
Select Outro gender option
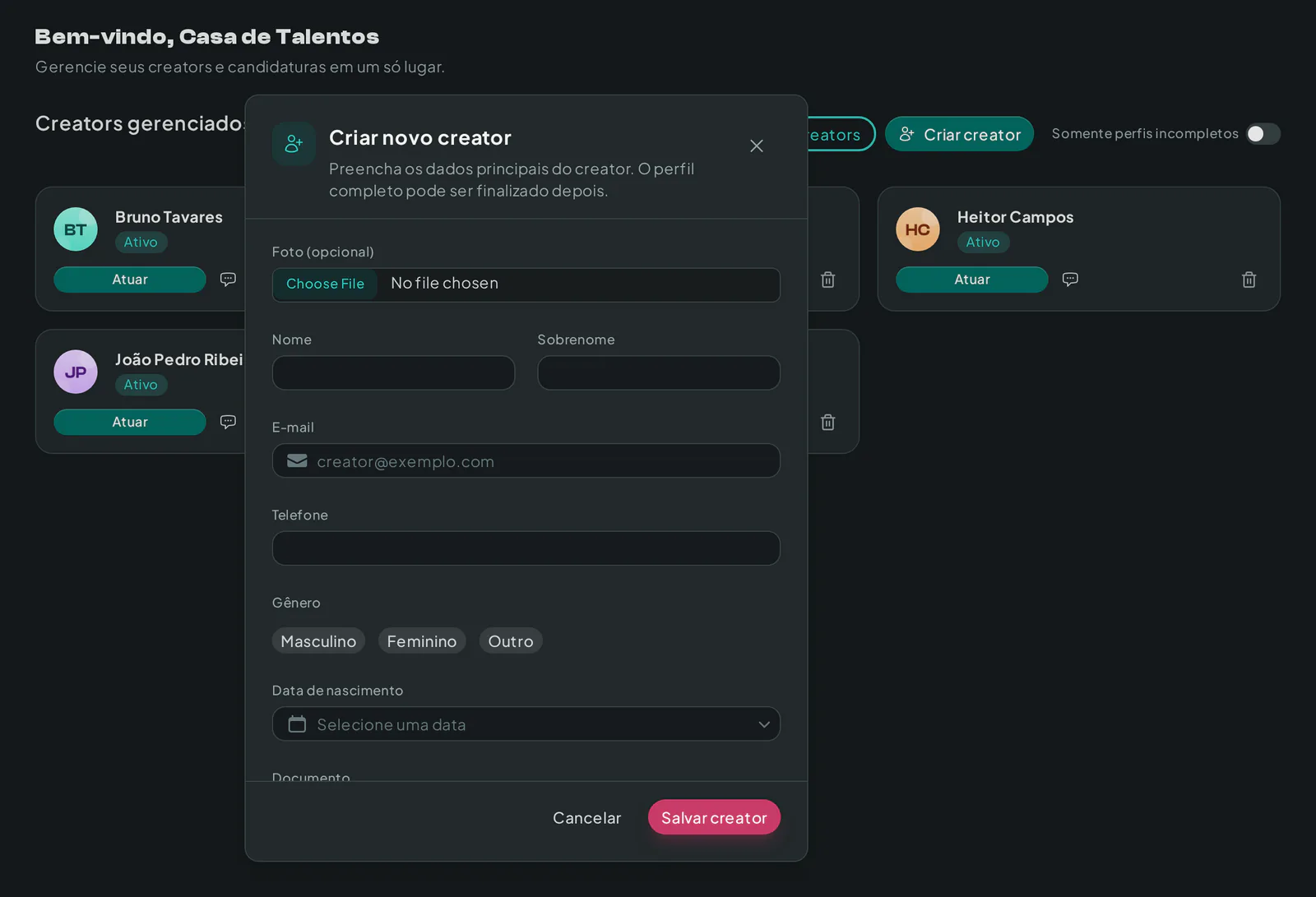[x=511, y=641]
